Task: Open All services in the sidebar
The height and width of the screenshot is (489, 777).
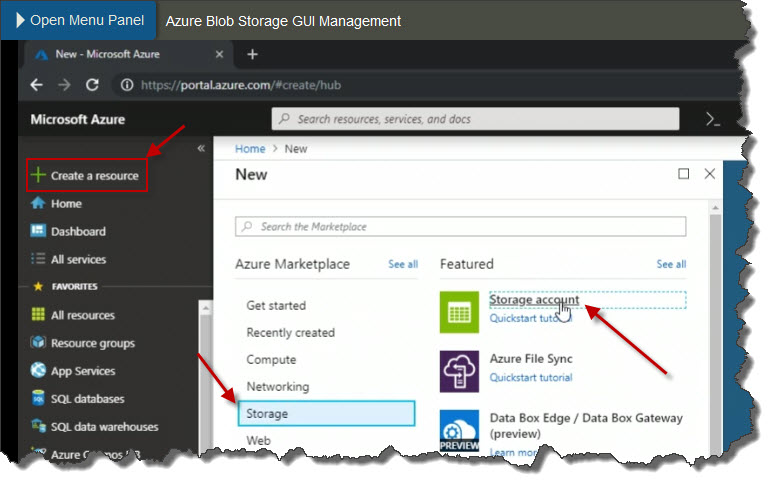Action: [x=78, y=260]
